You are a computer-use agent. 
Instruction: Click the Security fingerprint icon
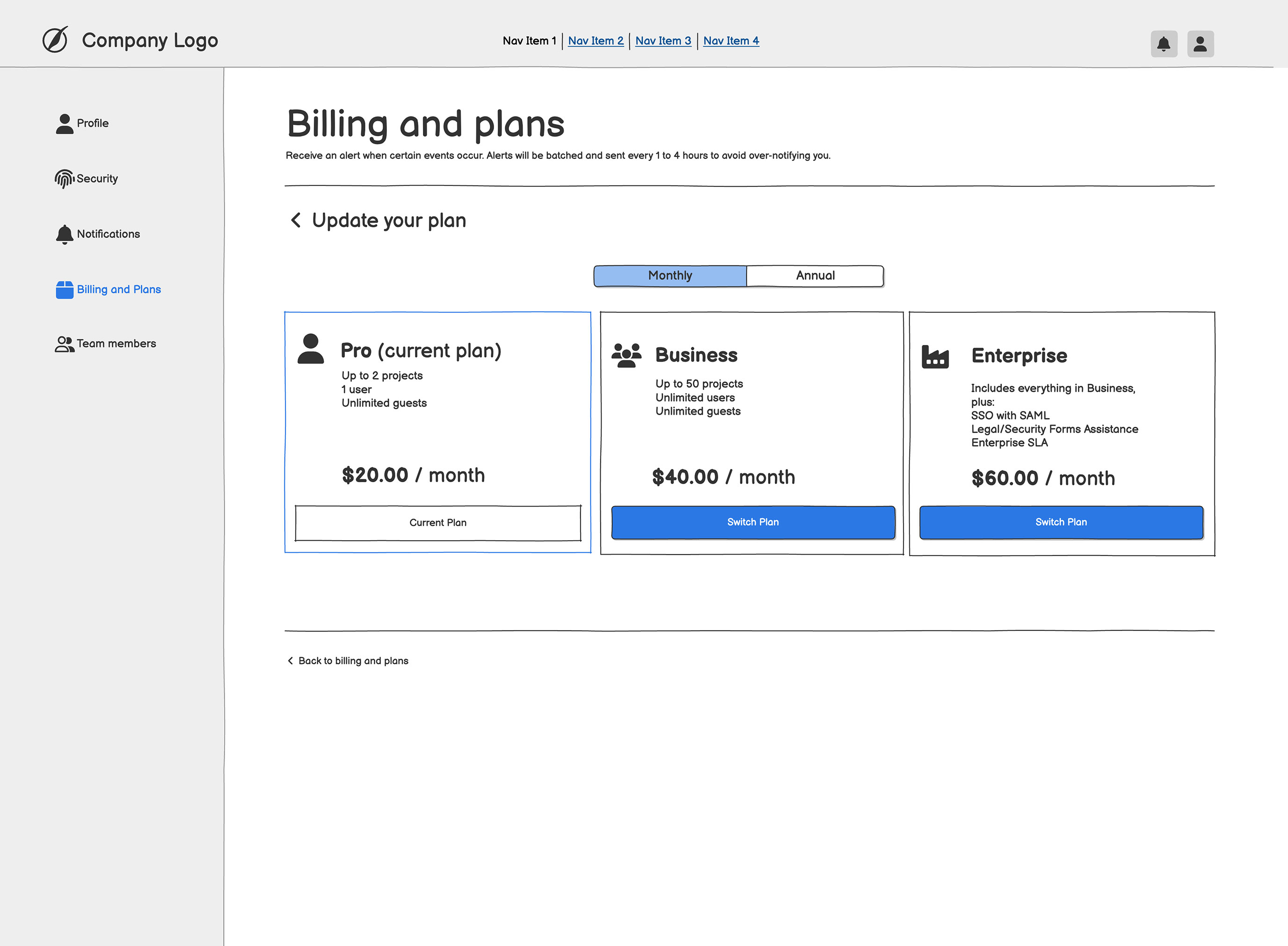coord(64,179)
